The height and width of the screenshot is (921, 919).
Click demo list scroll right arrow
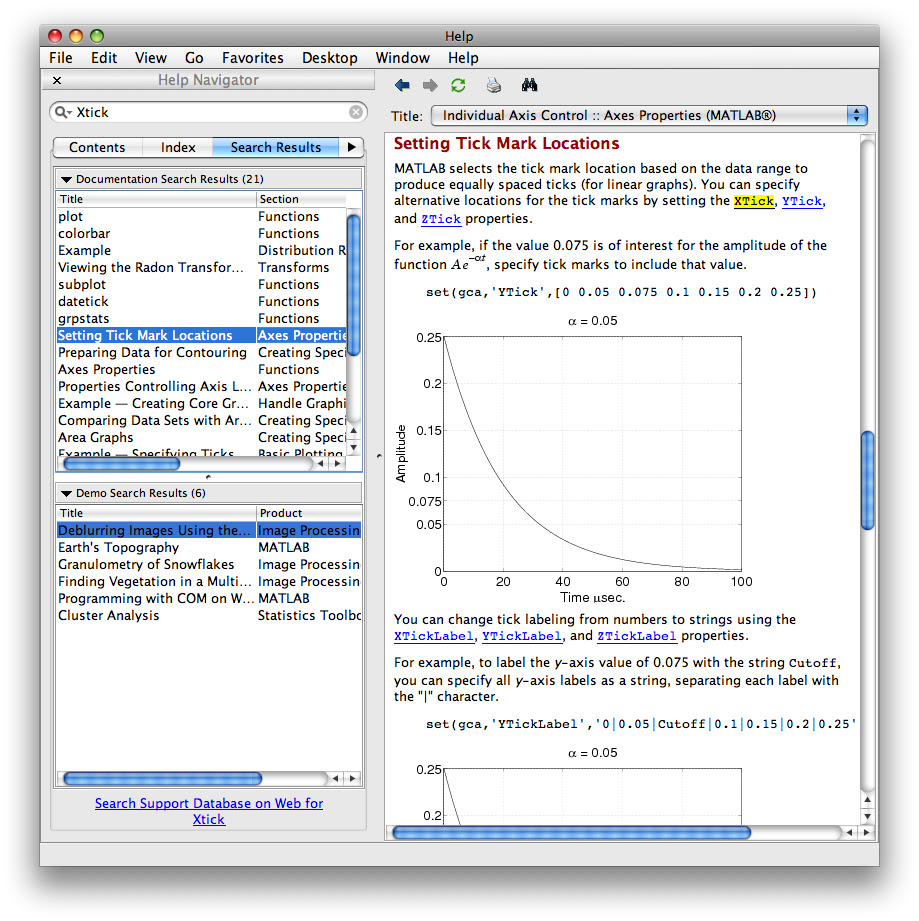coord(352,779)
